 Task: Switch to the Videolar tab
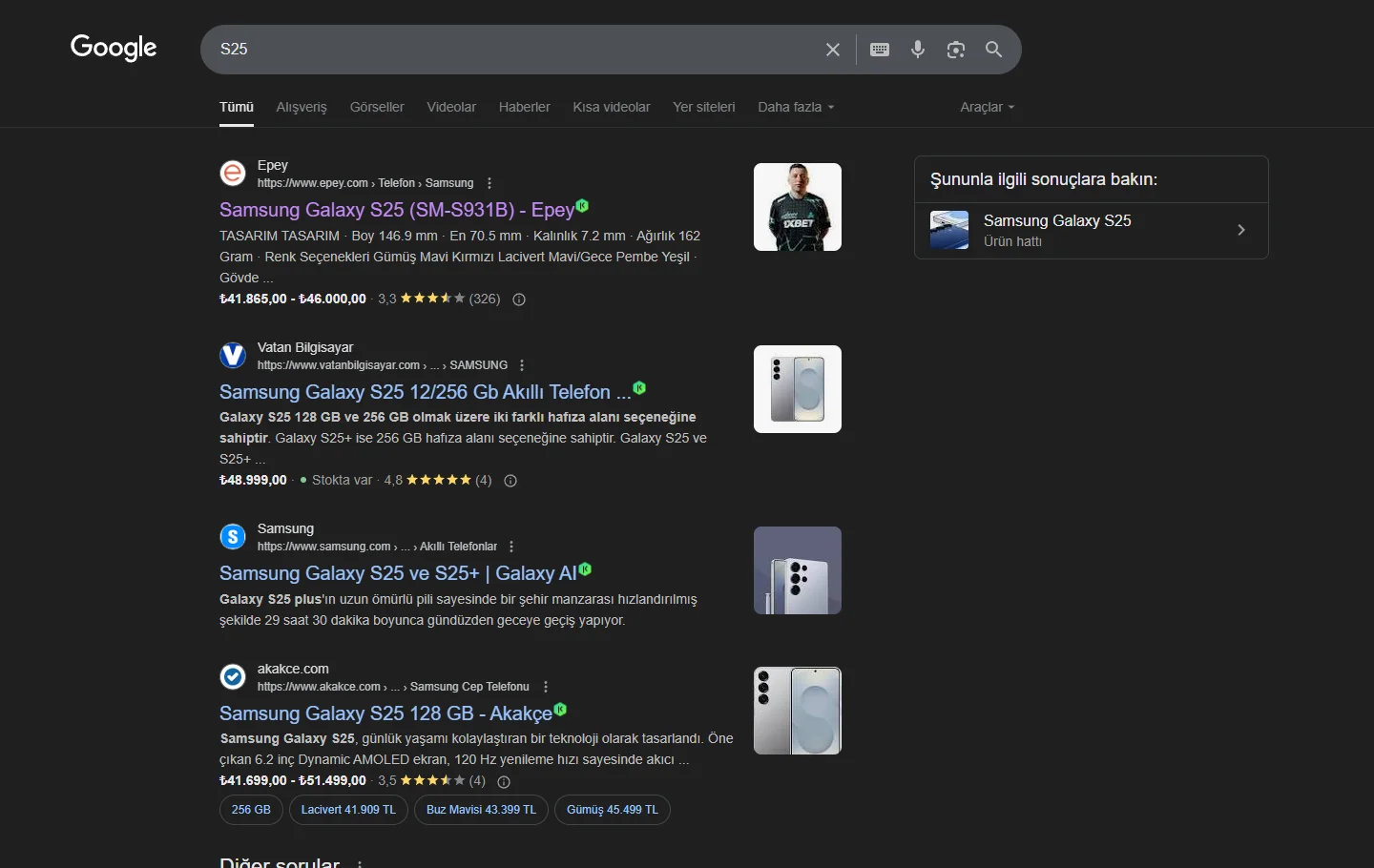(x=451, y=107)
